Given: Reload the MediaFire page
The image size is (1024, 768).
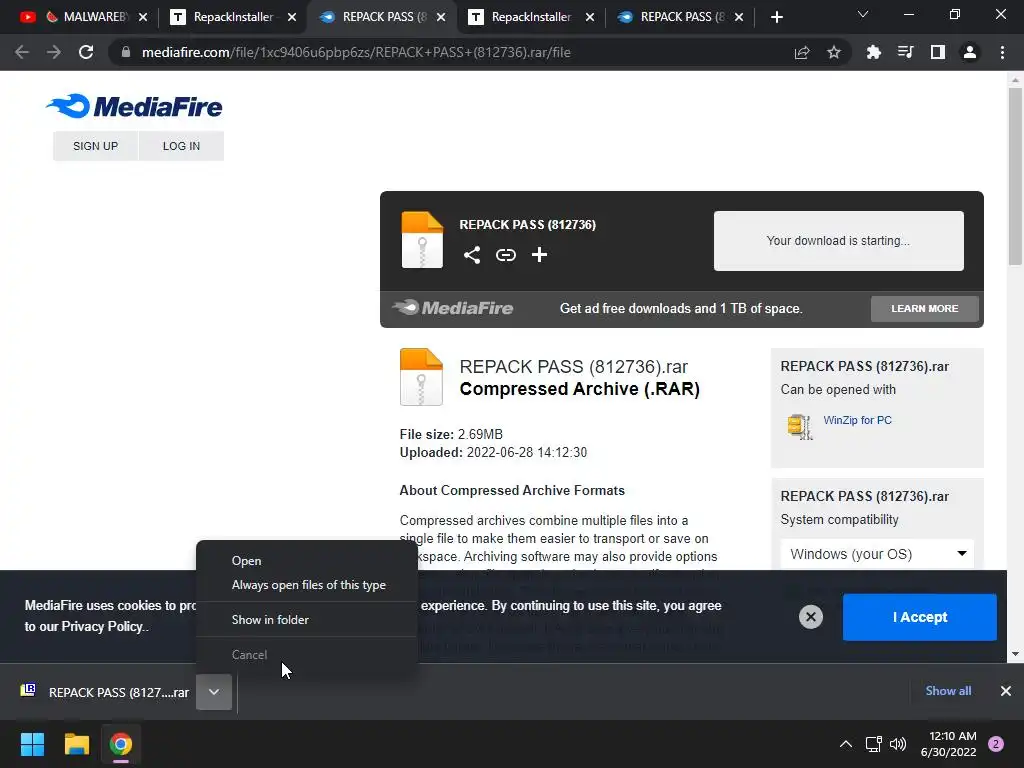Looking at the screenshot, I should click(86, 52).
